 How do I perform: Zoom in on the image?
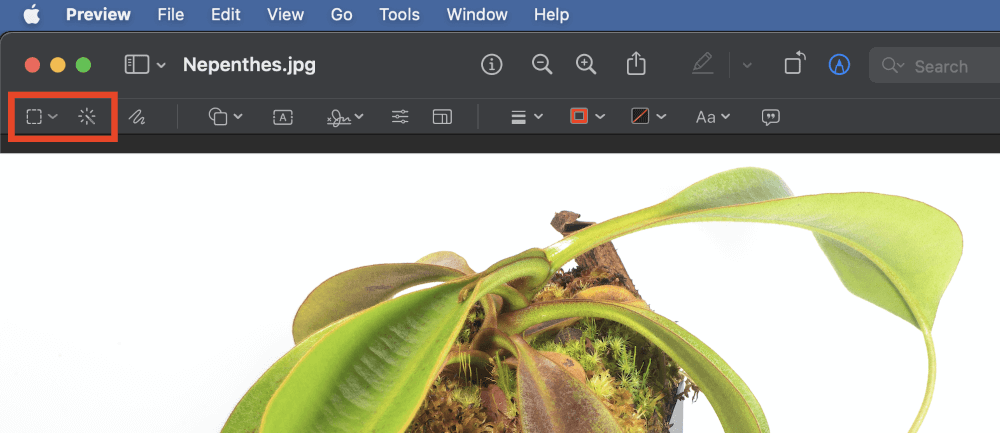coord(586,64)
